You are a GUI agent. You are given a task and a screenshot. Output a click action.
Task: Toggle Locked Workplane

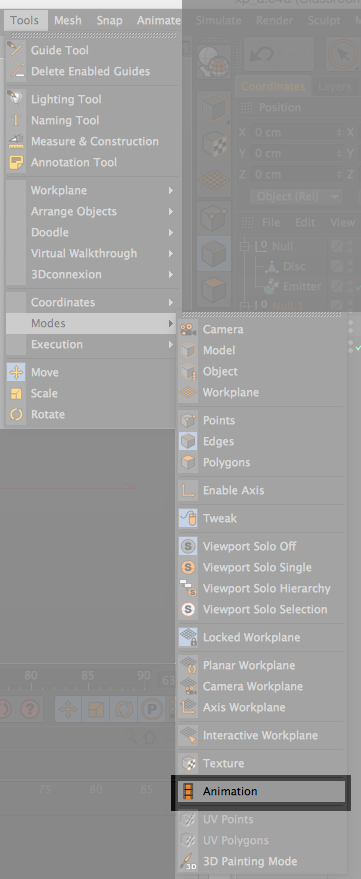tap(261, 637)
